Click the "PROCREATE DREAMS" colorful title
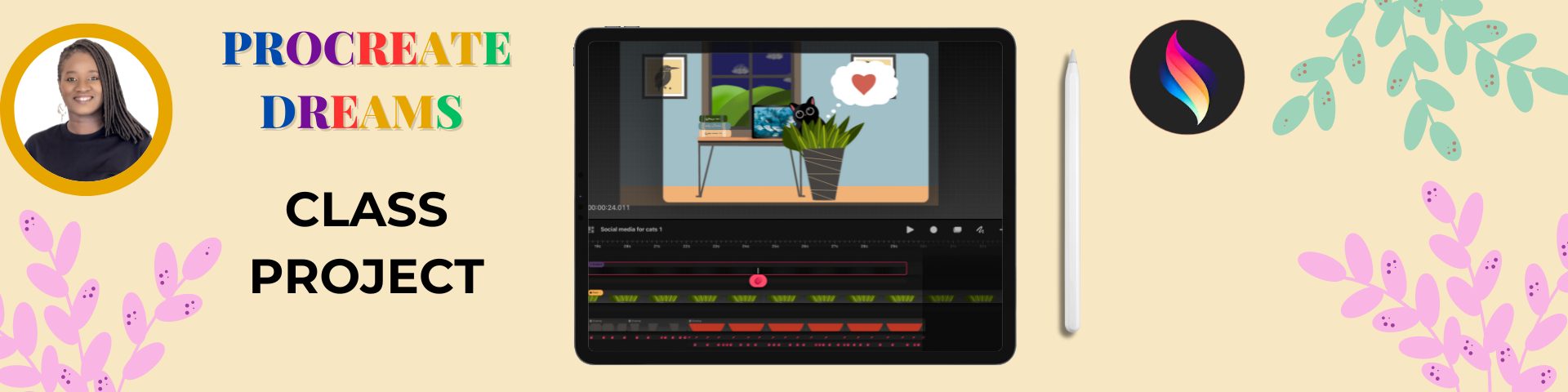Image resolution: width=1568 pixels, height=392 pixels. point(366,80)
